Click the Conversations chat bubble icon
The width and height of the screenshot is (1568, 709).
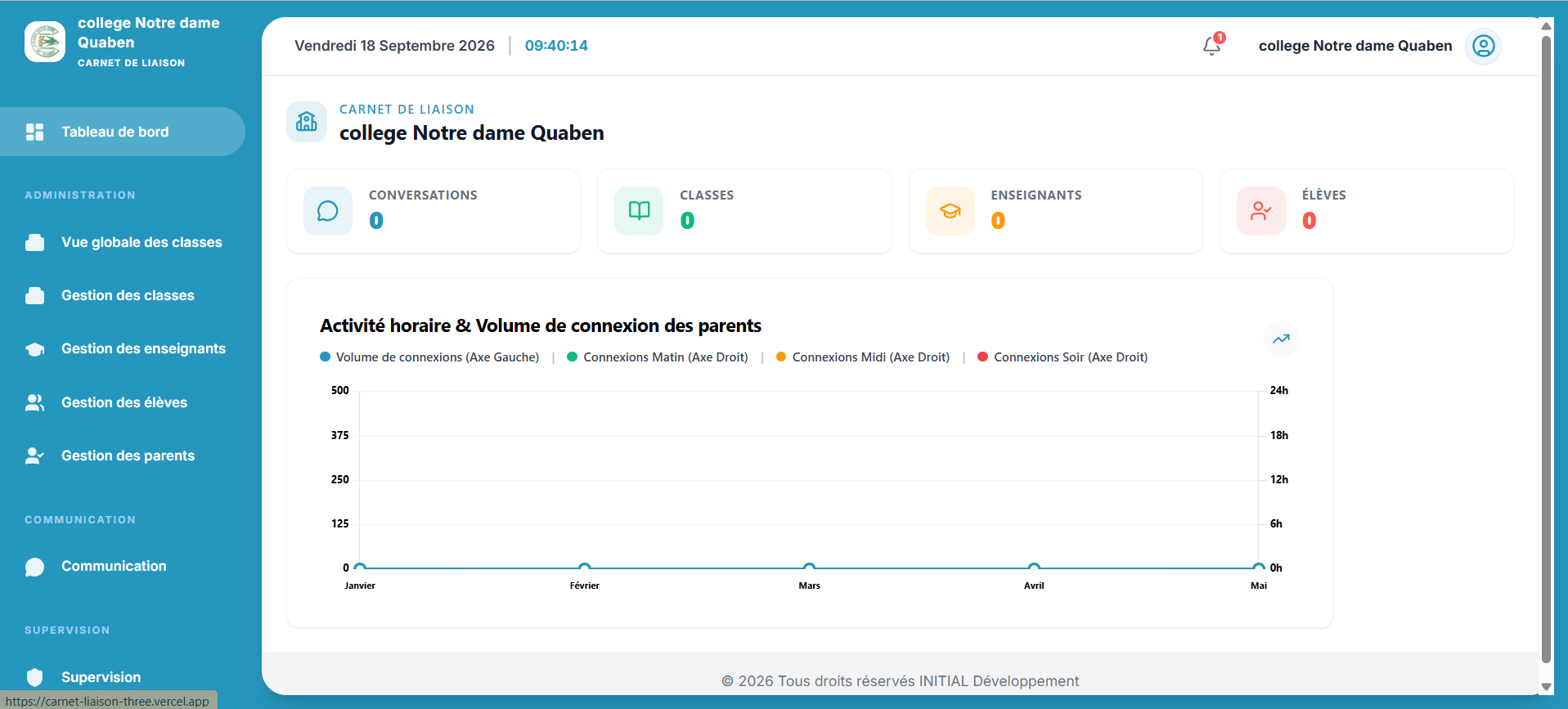pos(328,211)
